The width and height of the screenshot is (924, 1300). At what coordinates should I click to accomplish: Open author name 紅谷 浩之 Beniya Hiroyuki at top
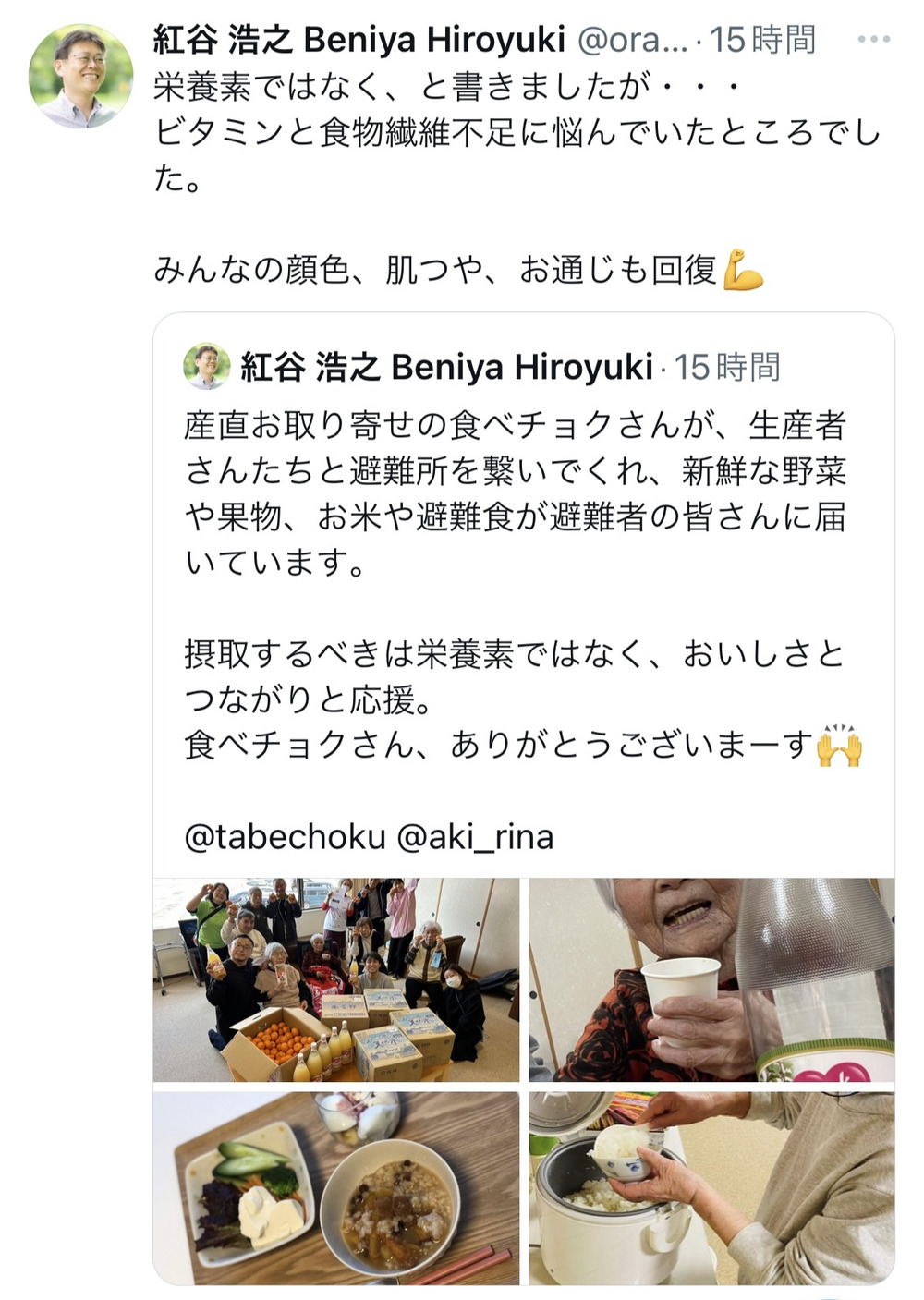[x=359, y=40]
